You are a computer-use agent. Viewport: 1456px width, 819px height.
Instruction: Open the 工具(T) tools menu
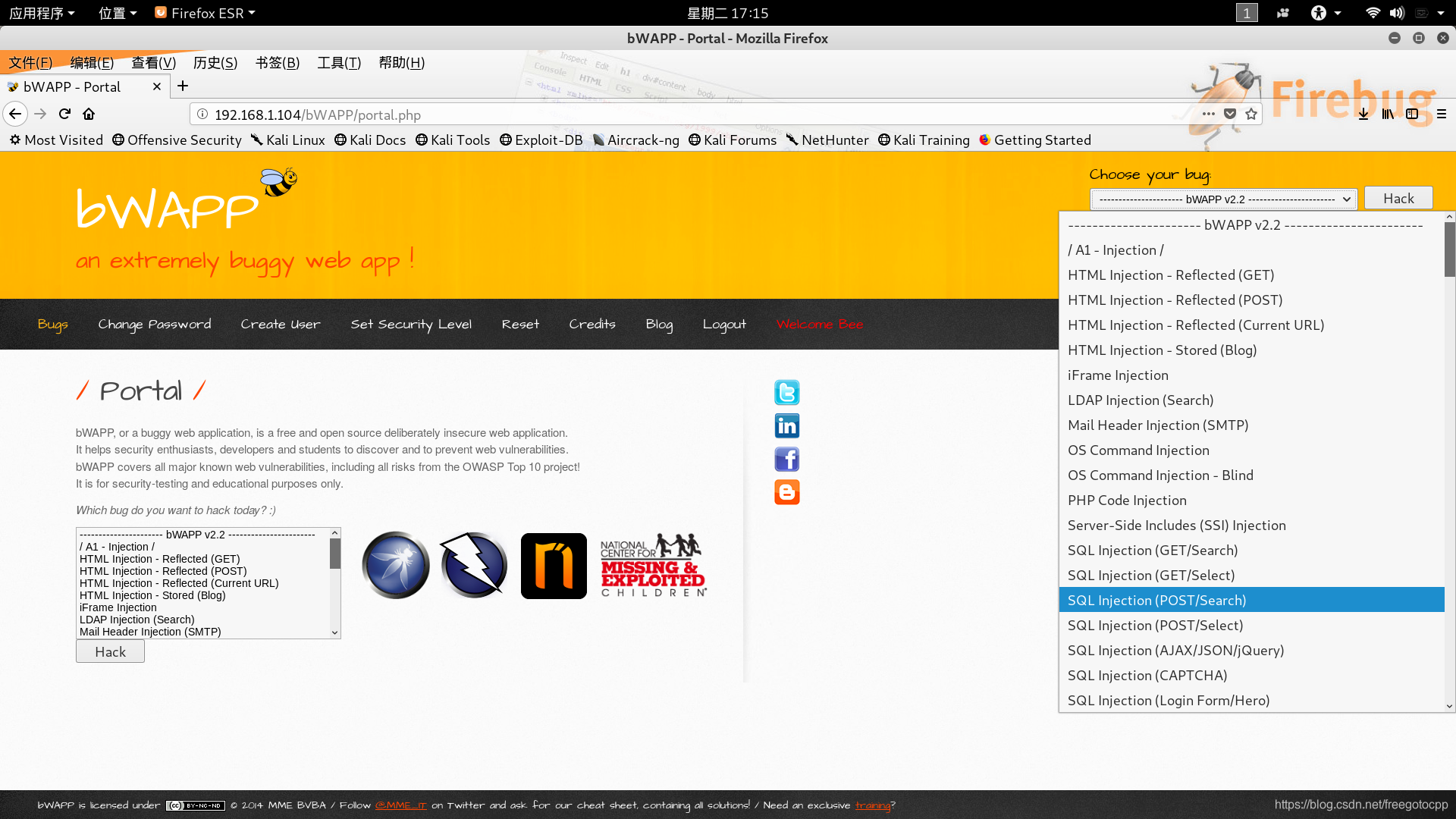339,62
